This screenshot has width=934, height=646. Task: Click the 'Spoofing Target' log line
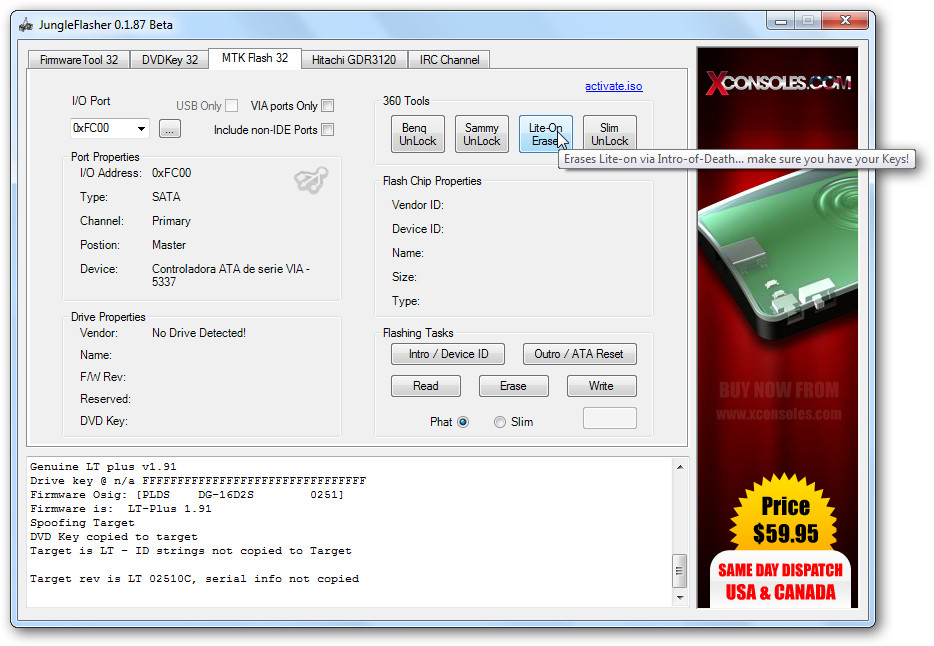tap(82, 523)
